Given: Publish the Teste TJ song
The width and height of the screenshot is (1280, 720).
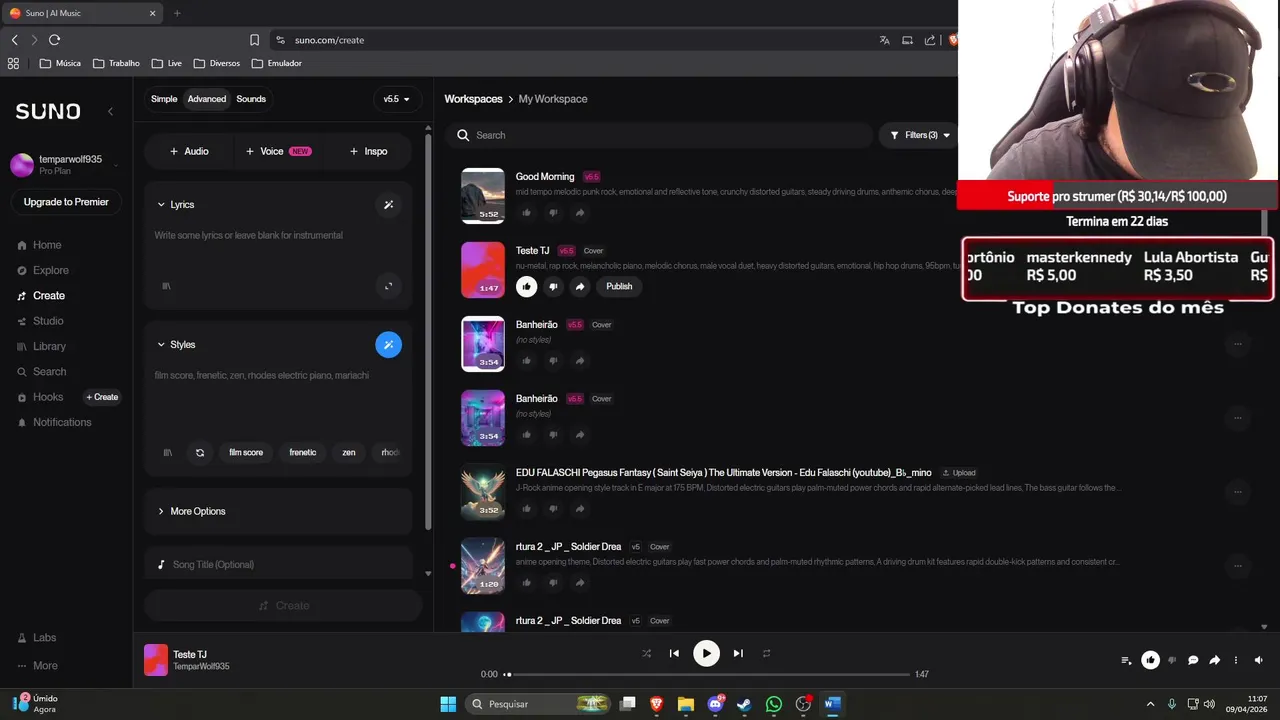Looking at the screenshot, I should tap(619, 286).
